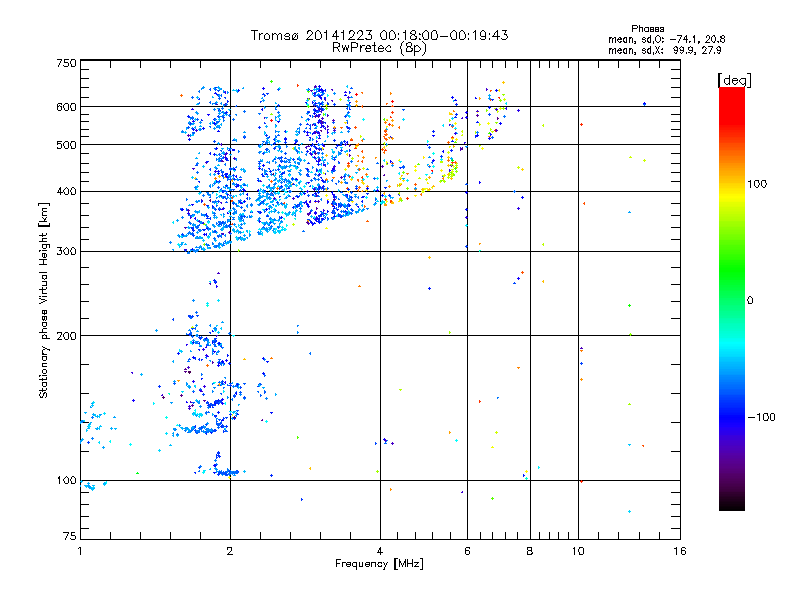Click the '500' y-axis tick label
Image resolution: width=800 pixels, height=600 pixels.
(x=66, y=145)
